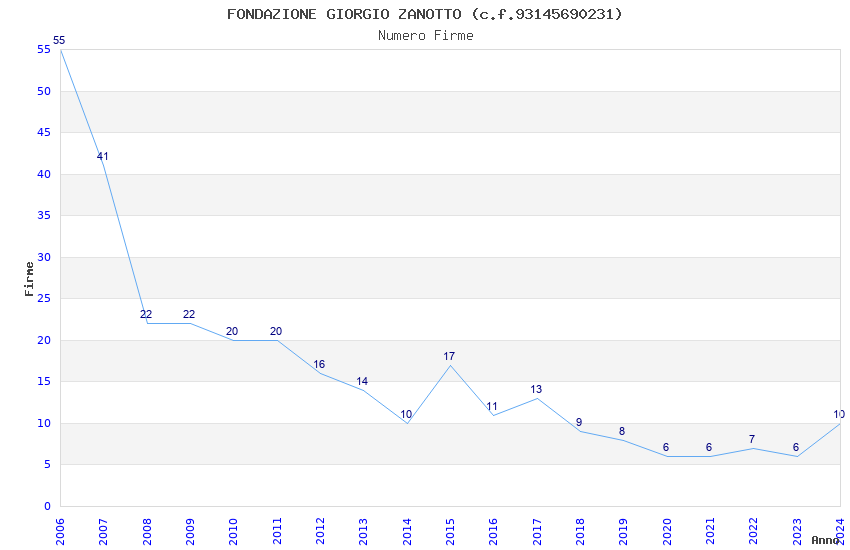The image size is (850, 550).
Task: Click the data label 14 at 2013
Action: click(x=362, y=381)
